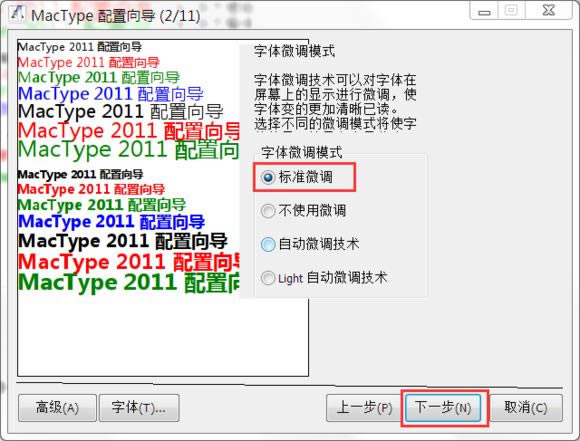This screenshot has width=580, height=441.
Task: Click the largest bold green preview line
Action: 128,282
